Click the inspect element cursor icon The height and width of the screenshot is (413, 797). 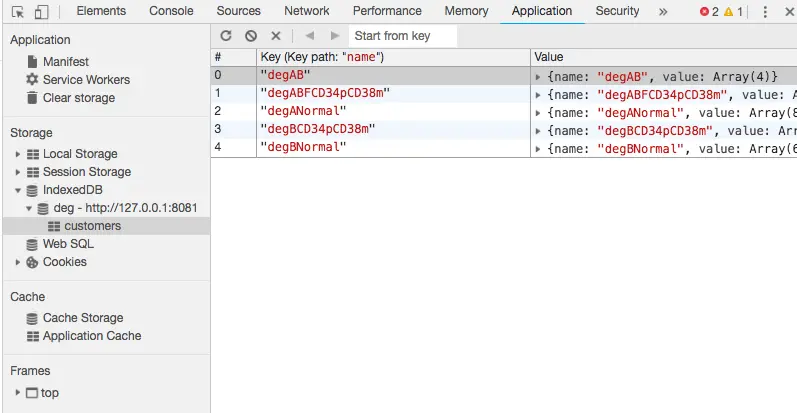point(18,12)
